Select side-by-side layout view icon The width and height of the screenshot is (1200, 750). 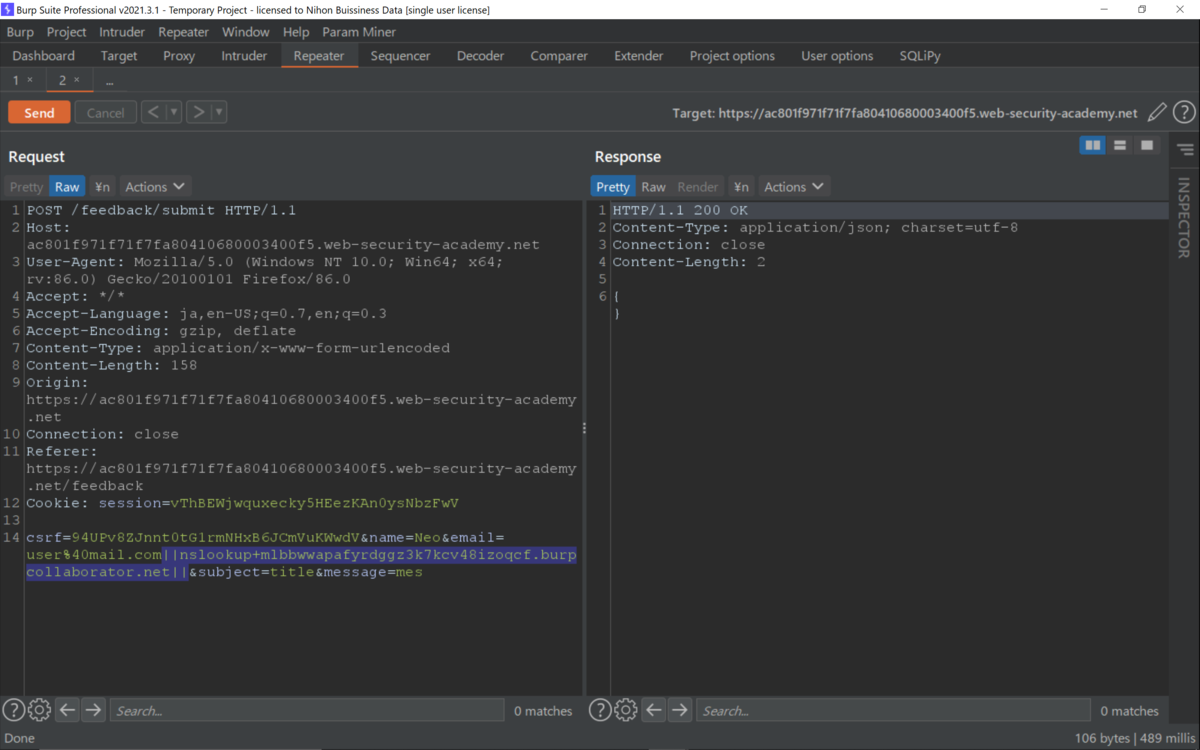1093,146
